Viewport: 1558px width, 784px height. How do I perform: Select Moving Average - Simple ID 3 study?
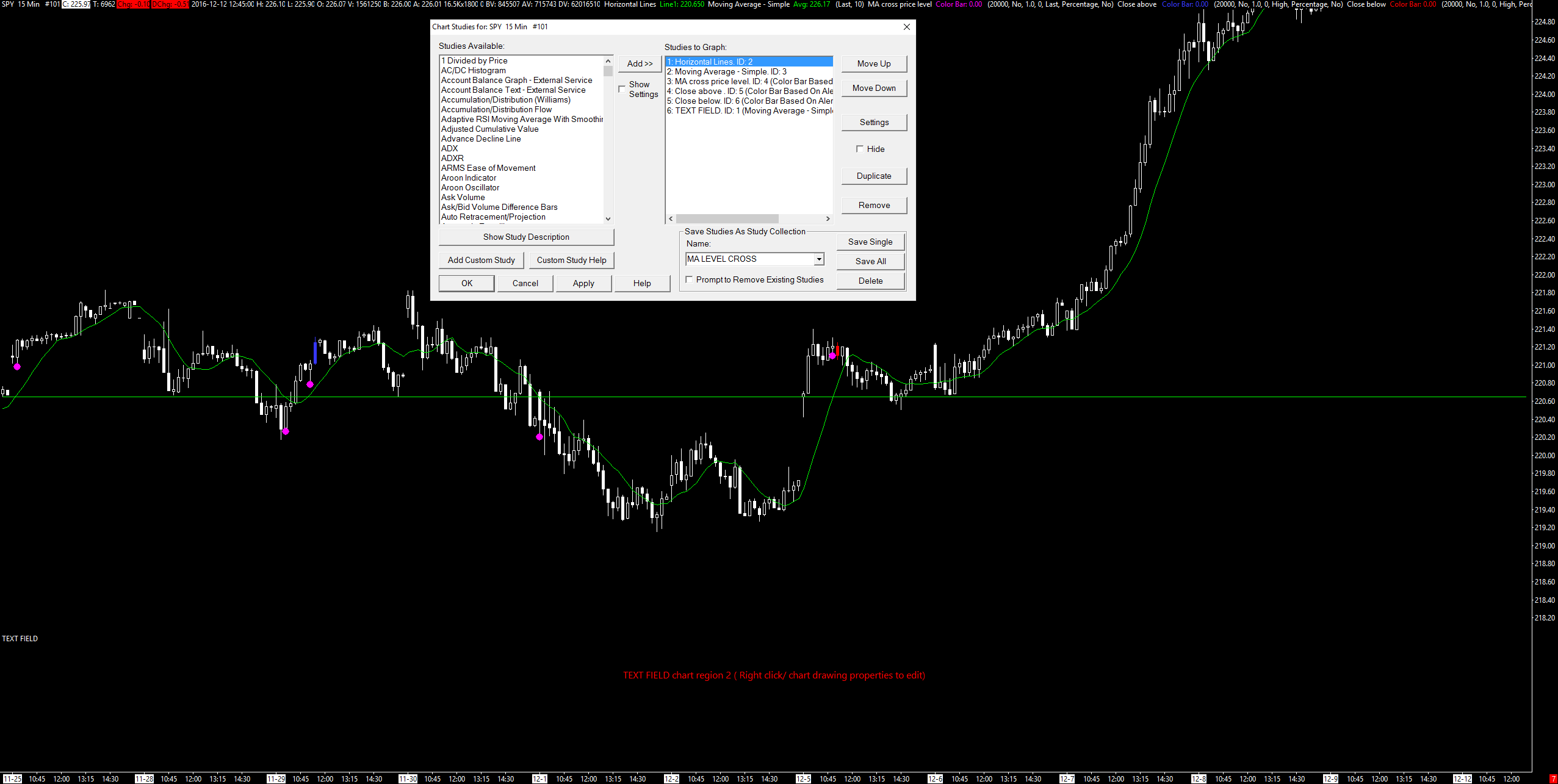(730, 71)
